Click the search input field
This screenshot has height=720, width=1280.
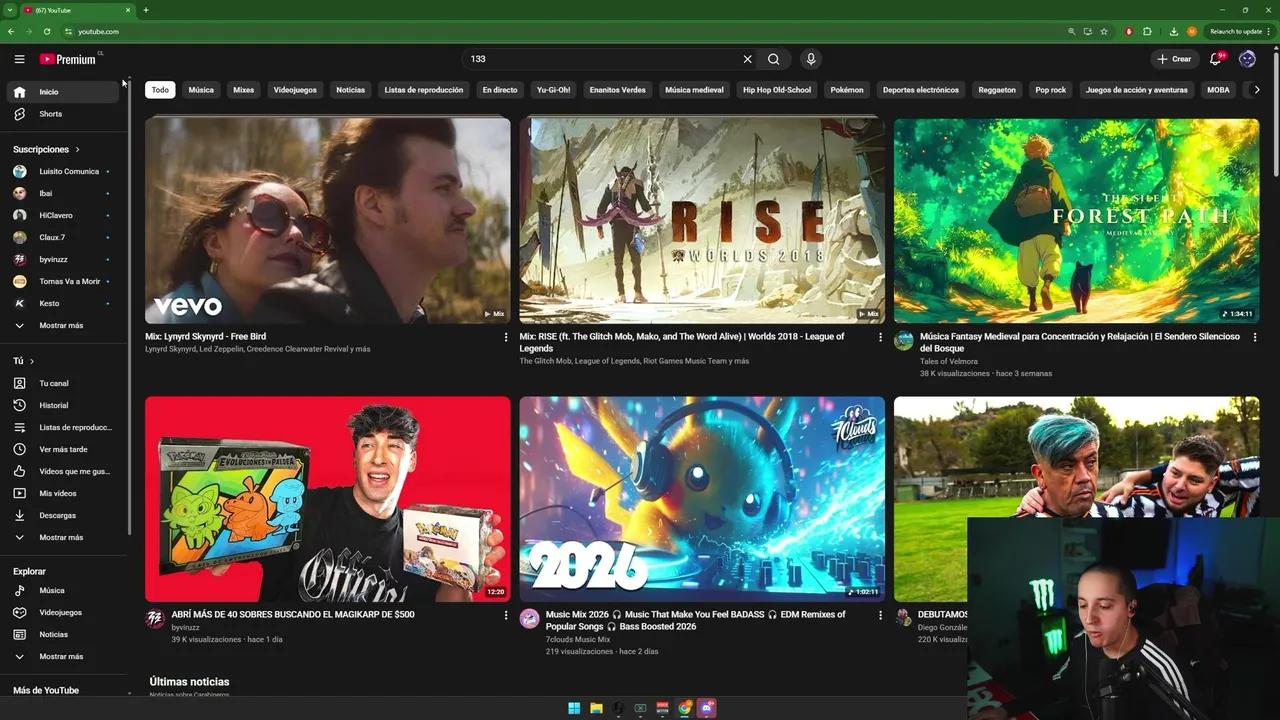pyautogui.click(x=602, y=59)
